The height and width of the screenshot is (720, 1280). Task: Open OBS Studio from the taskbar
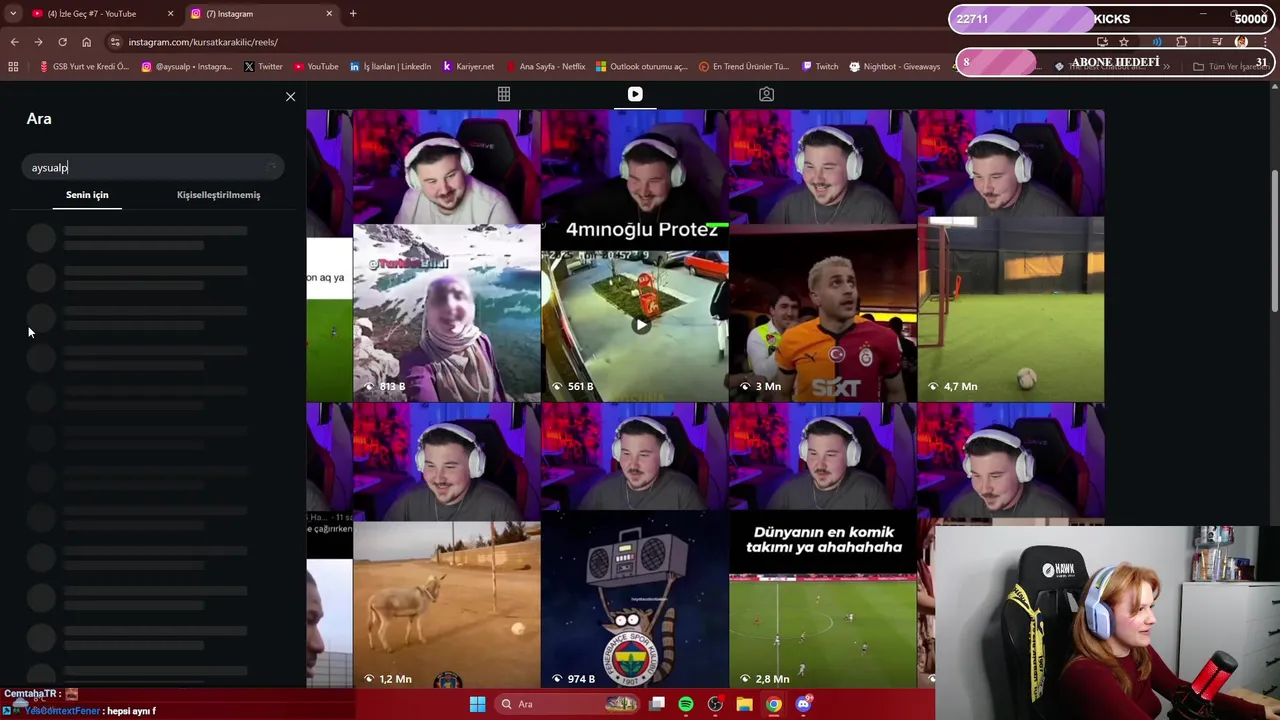point(715,704)
